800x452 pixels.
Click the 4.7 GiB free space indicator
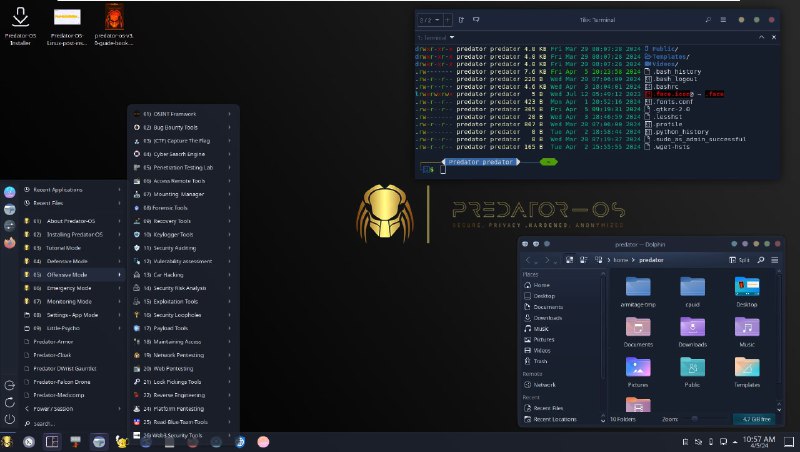[x=754, y=419]
